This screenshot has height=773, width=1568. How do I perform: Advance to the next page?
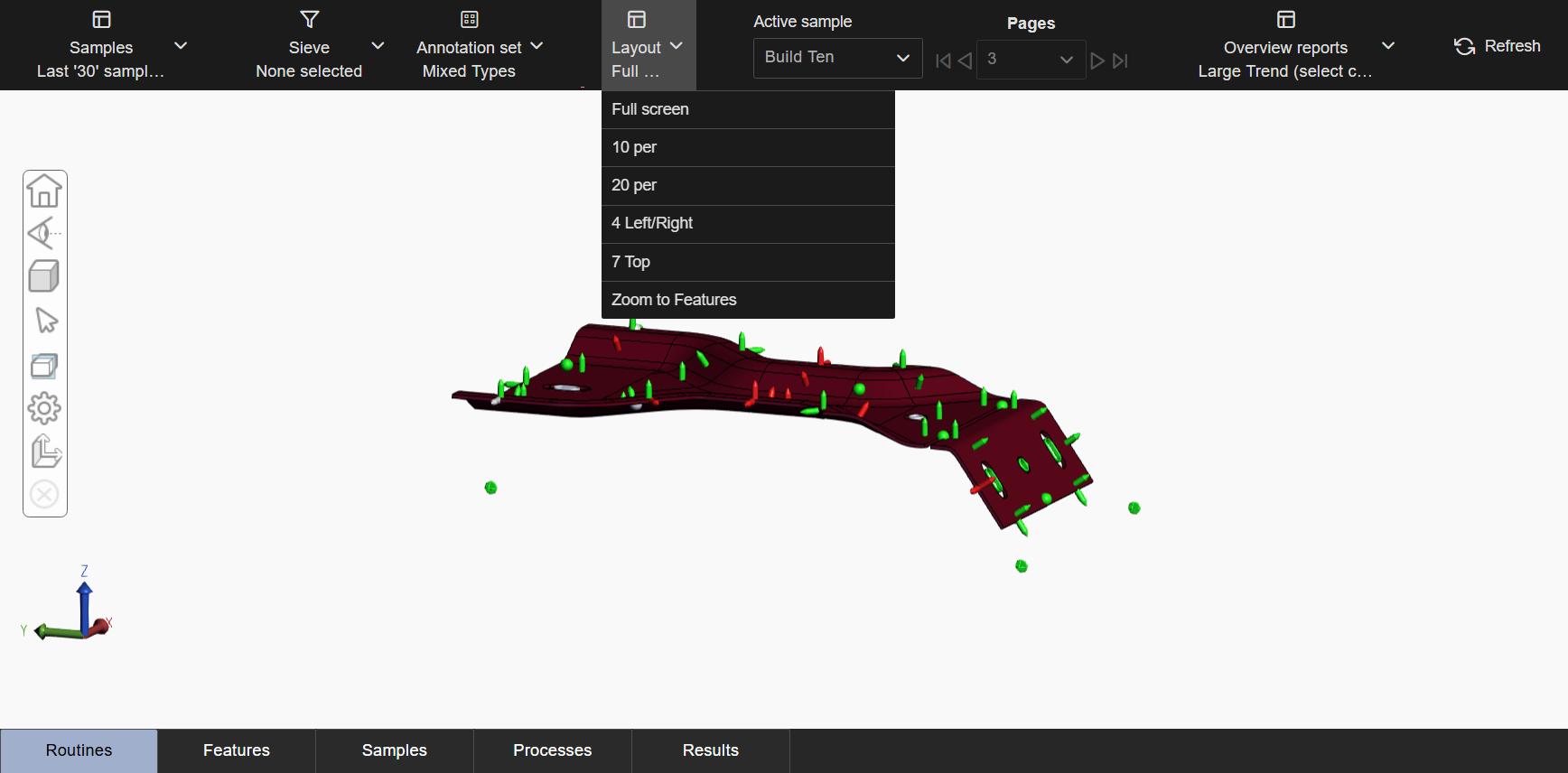click(1097, 61)
